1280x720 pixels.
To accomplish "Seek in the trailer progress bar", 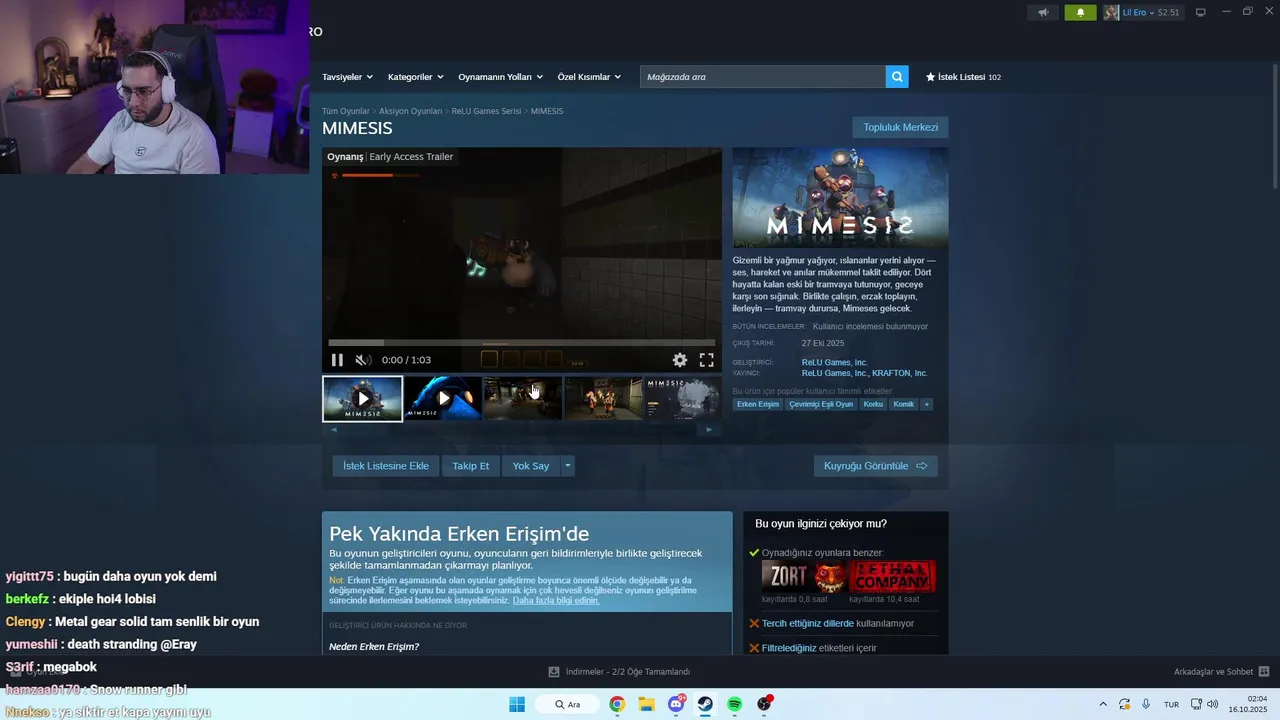I will pos(522,343).
